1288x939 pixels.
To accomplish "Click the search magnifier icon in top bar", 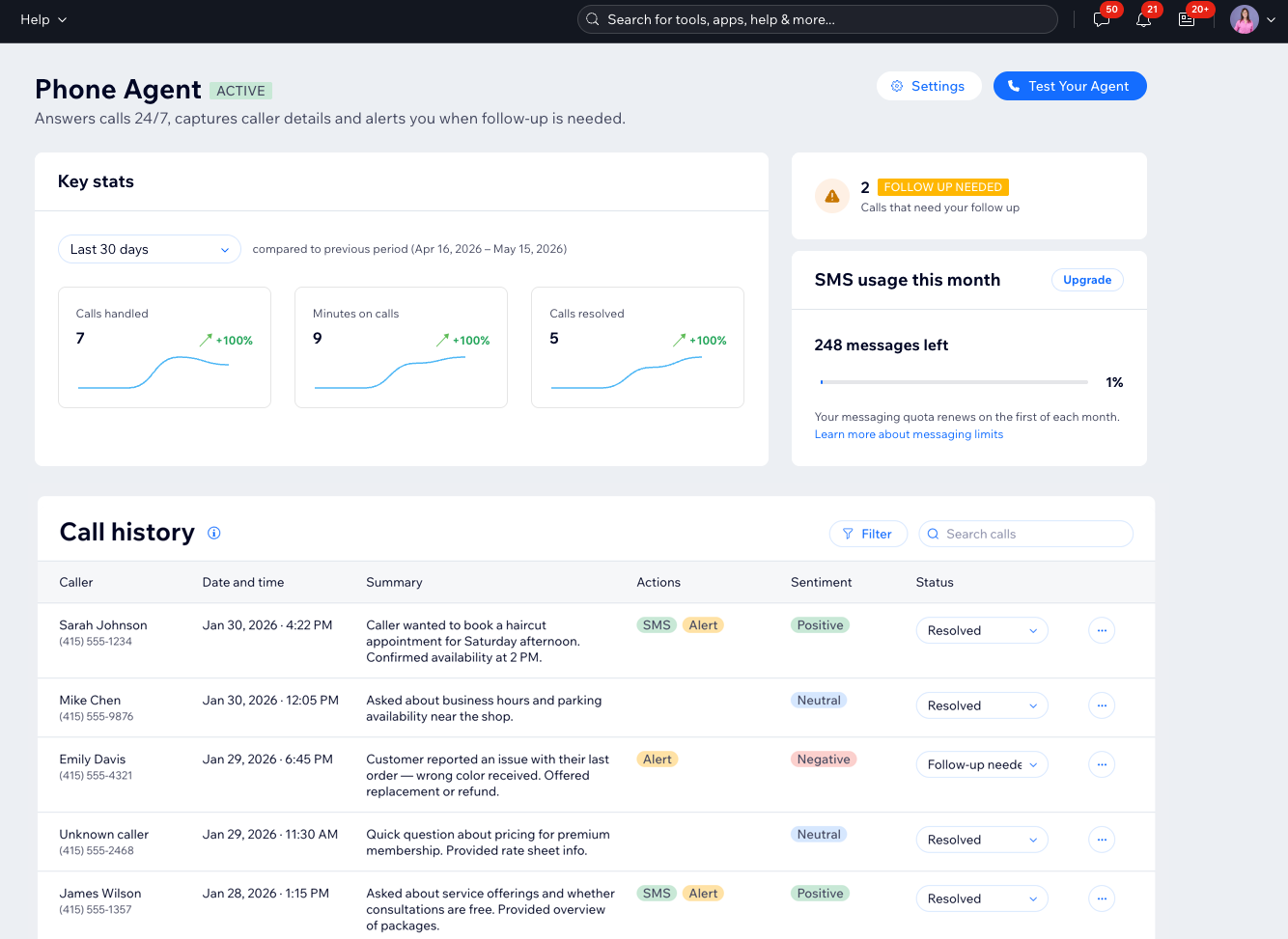I will pyautogui.click(x=593, y=19).
